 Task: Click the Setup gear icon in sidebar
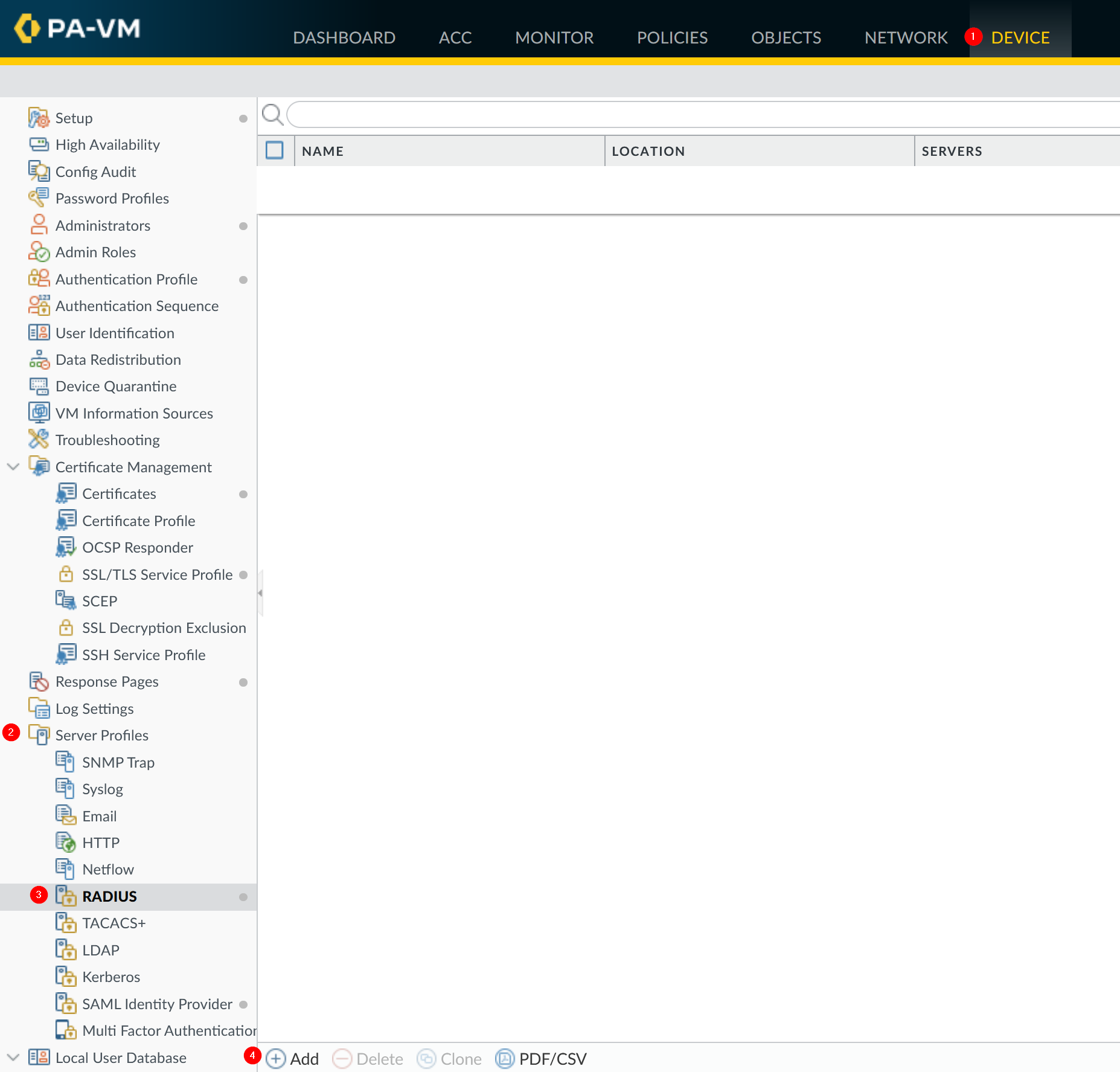tap(39, 118)
